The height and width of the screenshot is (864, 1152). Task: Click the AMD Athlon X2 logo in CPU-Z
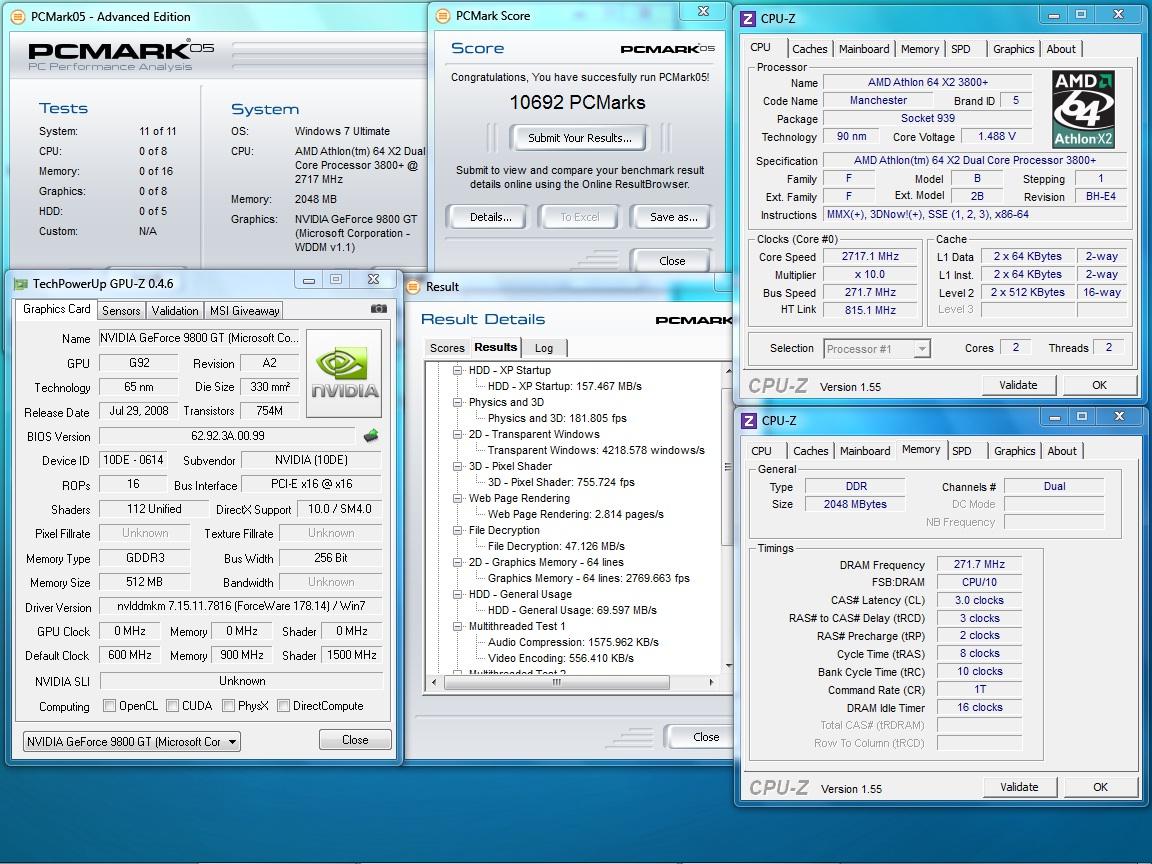pos(1083,109)
